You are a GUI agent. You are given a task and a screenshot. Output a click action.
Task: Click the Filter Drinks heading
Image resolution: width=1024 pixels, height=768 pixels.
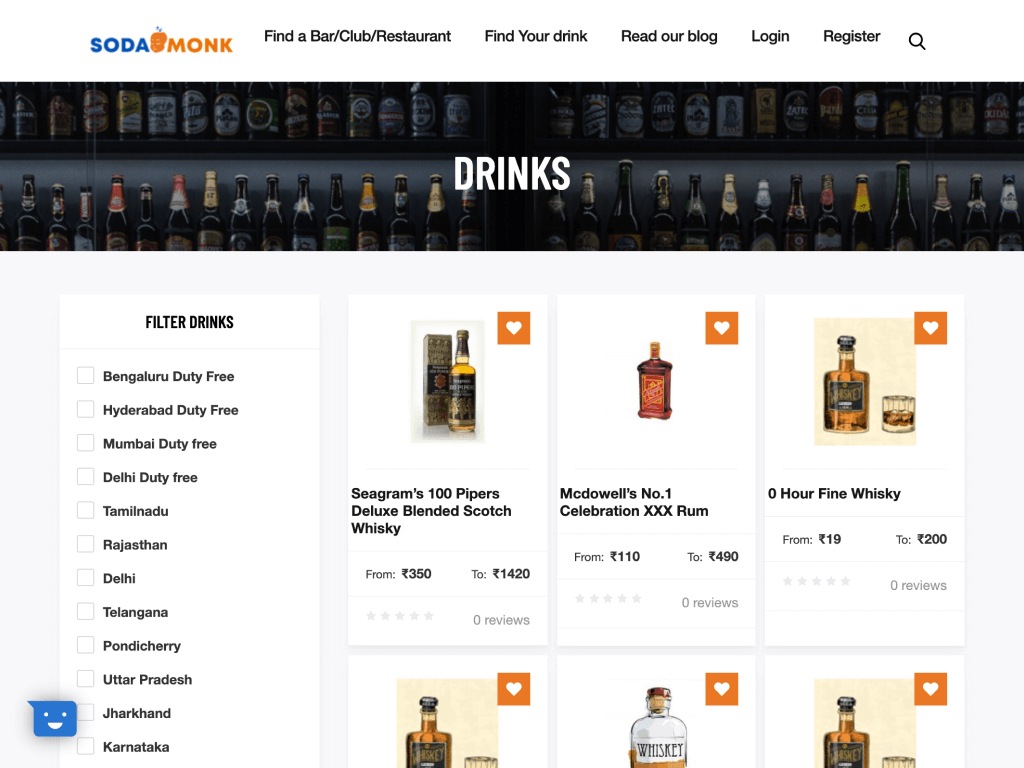point(189,323)
